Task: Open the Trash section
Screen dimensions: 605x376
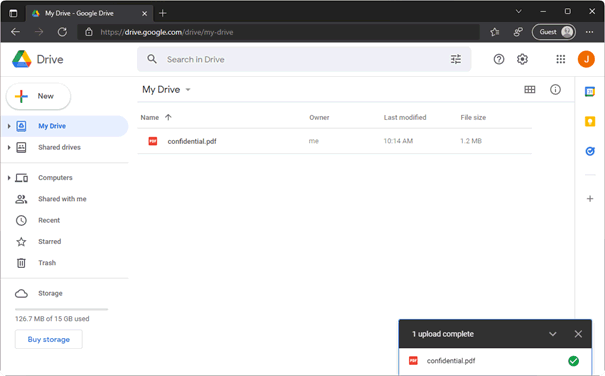Action: pos(47,263)
